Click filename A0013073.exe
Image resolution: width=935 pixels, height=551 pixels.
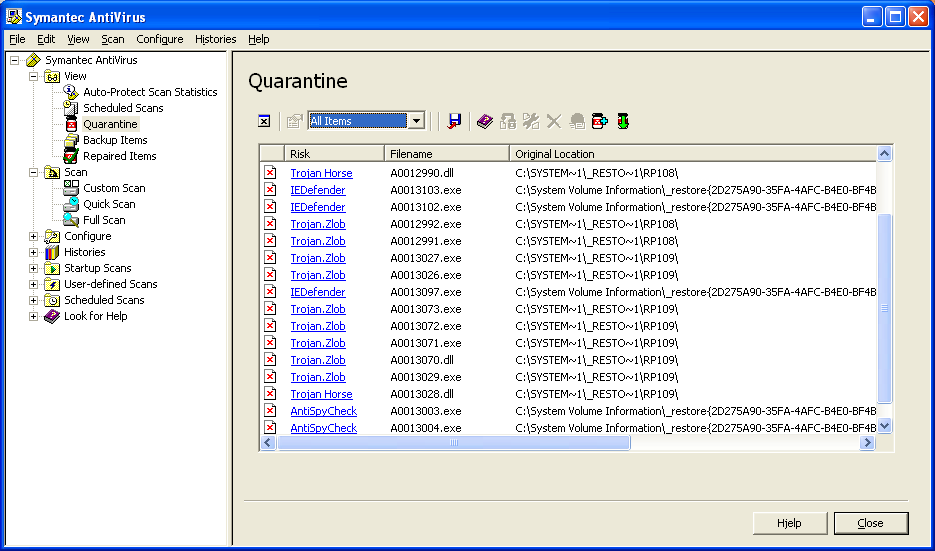426,309
